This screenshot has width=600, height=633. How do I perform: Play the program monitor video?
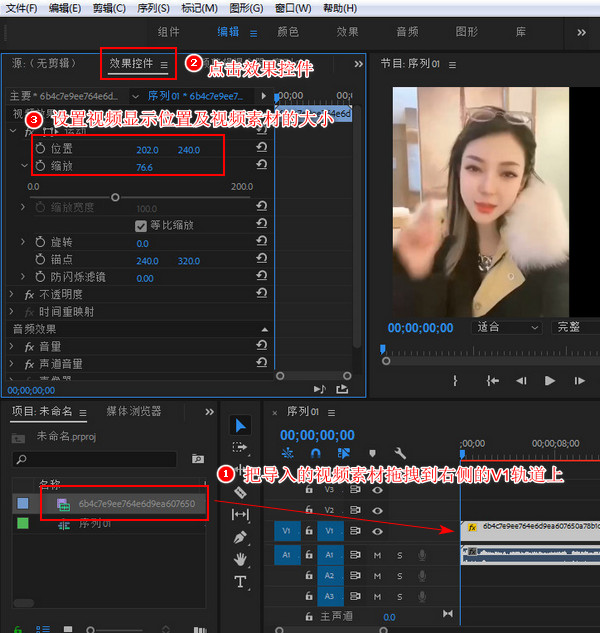550,381
